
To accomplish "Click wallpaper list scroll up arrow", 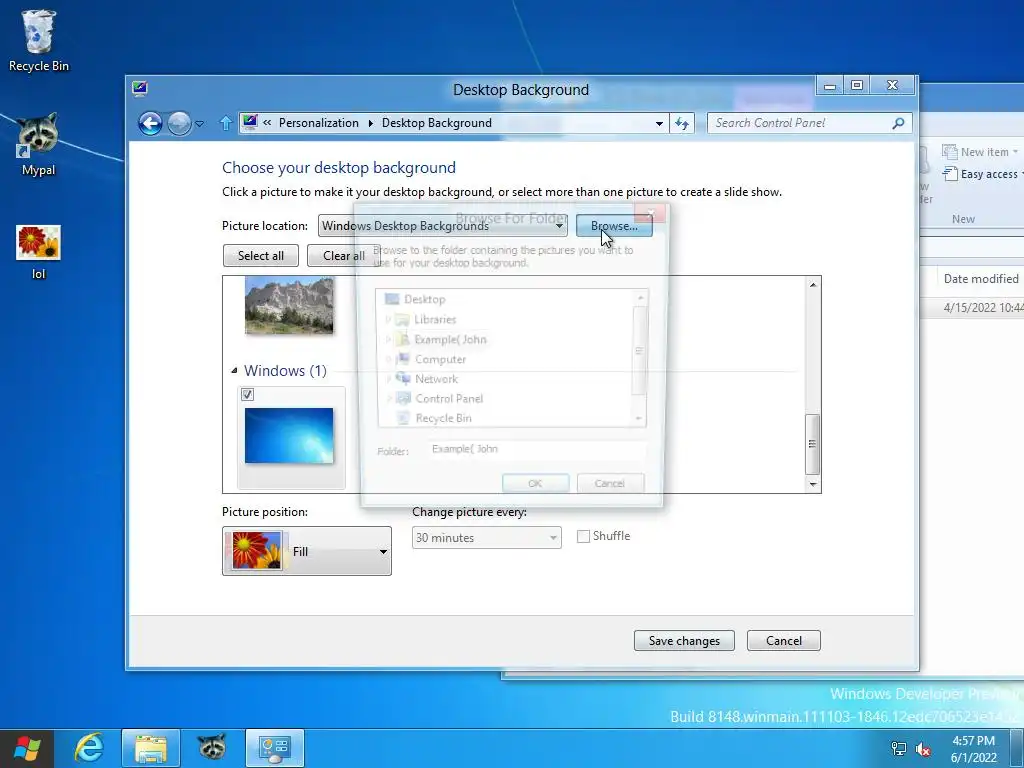I will pyautogui.click(x=813, y=285).
